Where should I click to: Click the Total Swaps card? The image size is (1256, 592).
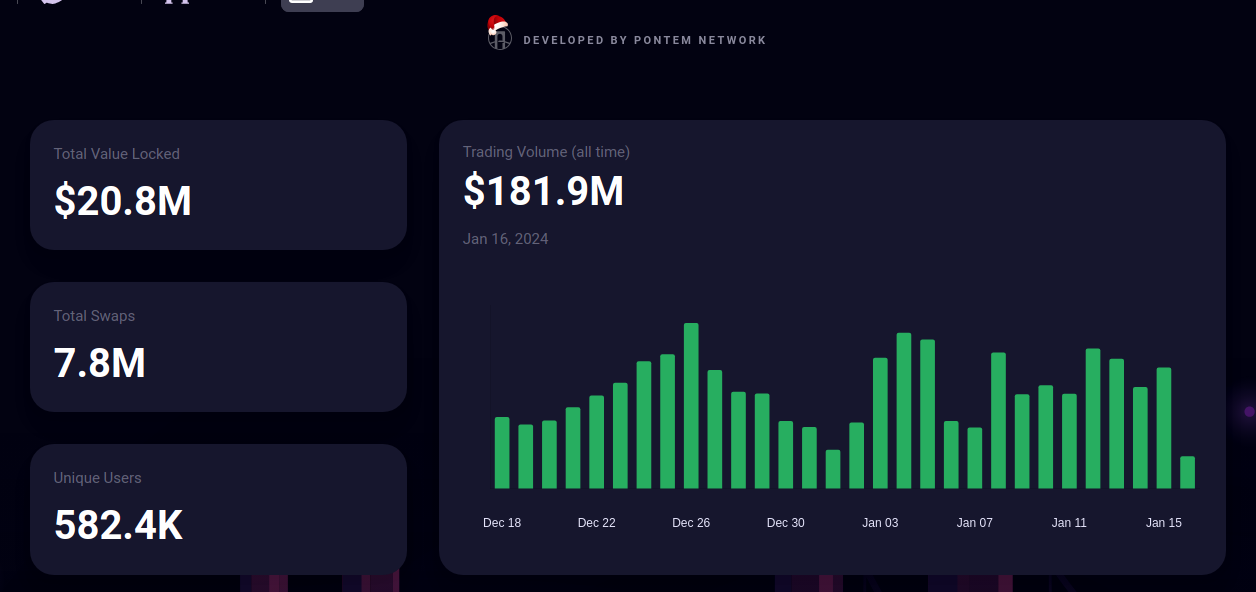point(218,346)
